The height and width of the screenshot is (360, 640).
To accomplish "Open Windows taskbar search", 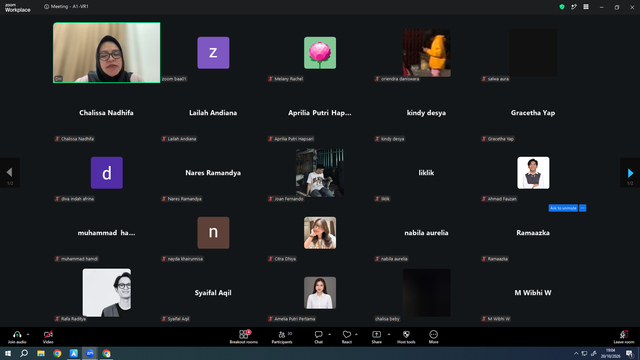I will tap(24, 353).
